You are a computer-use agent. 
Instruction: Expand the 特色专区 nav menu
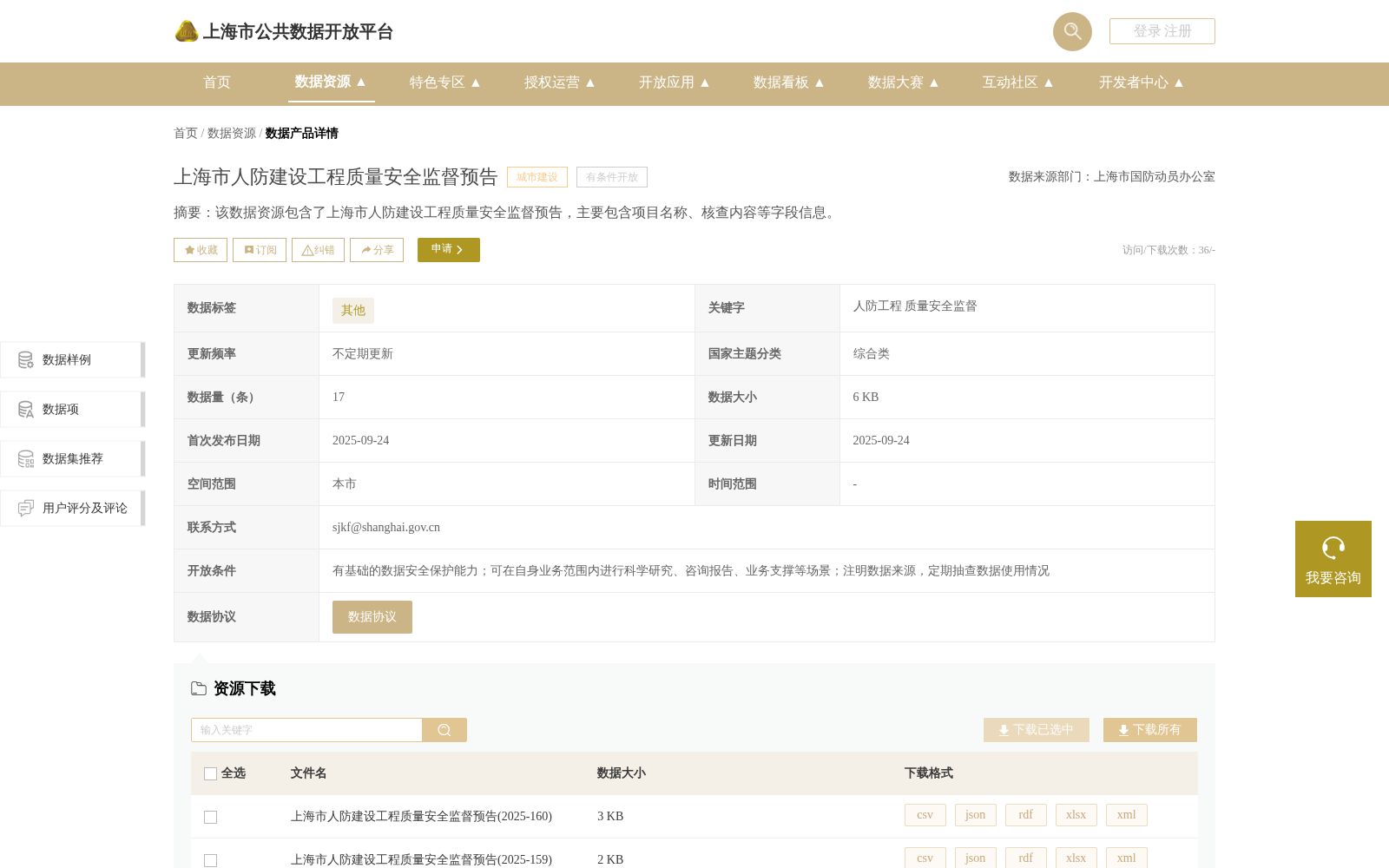444,82
